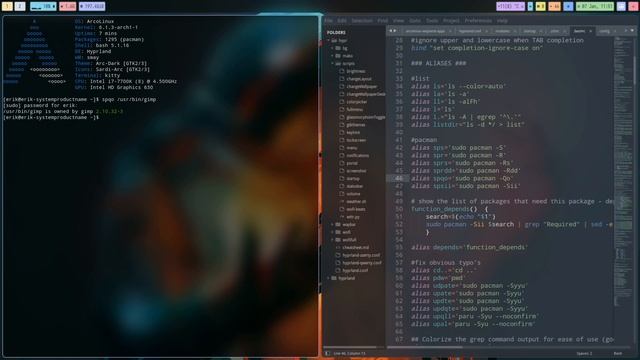Open the menu script file
The width and height of the screenshot is (640, 360).
click(x=352, y=148)
